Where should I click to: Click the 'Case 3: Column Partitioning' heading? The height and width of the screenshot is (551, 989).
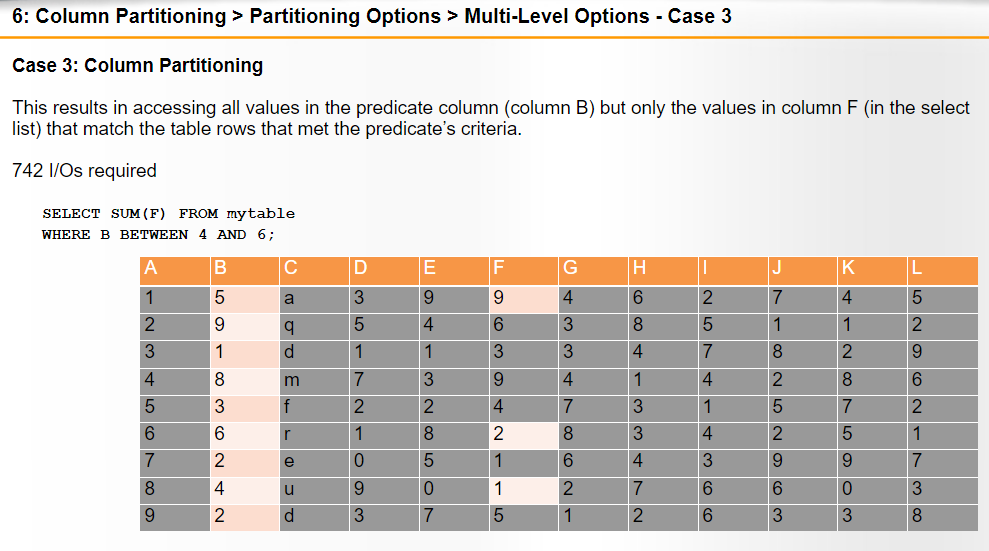pyautogui.click(x=138, y=66)
